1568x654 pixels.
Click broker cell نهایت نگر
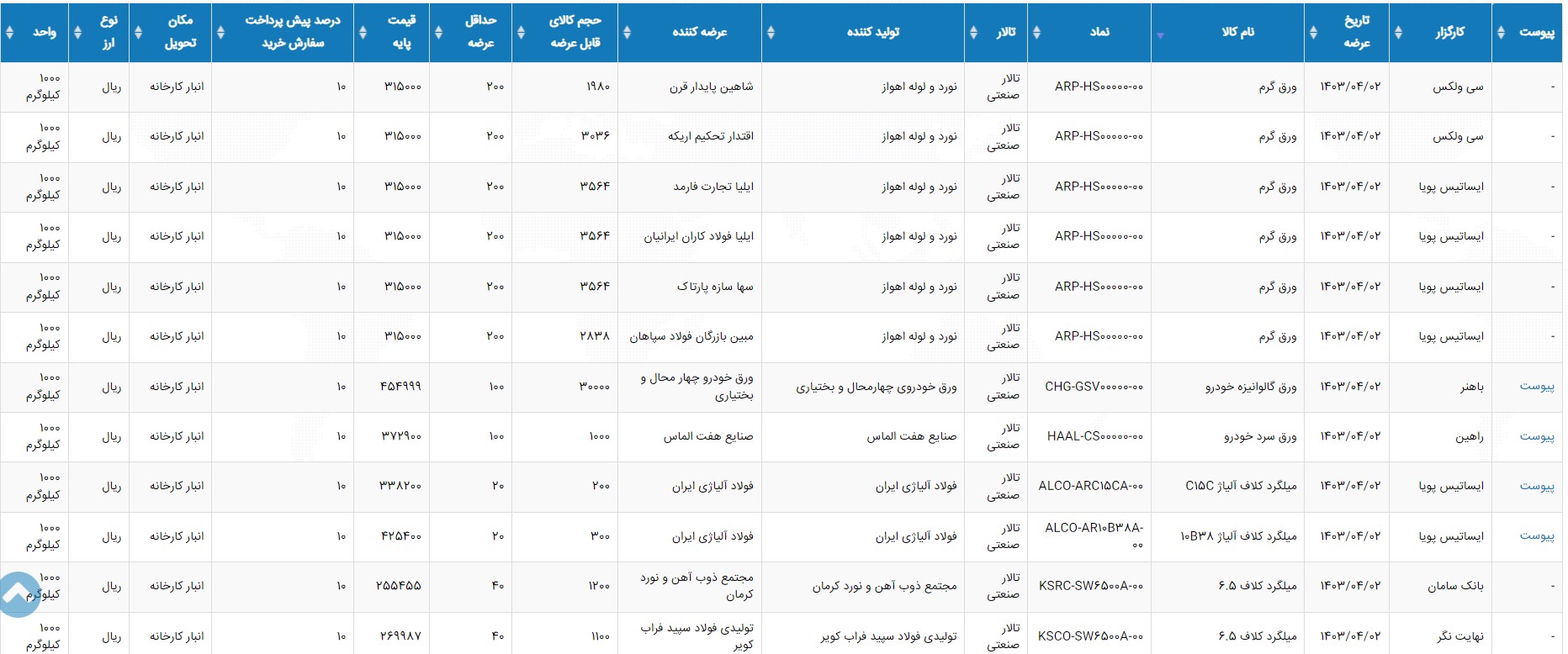(x=1460, y=636)
